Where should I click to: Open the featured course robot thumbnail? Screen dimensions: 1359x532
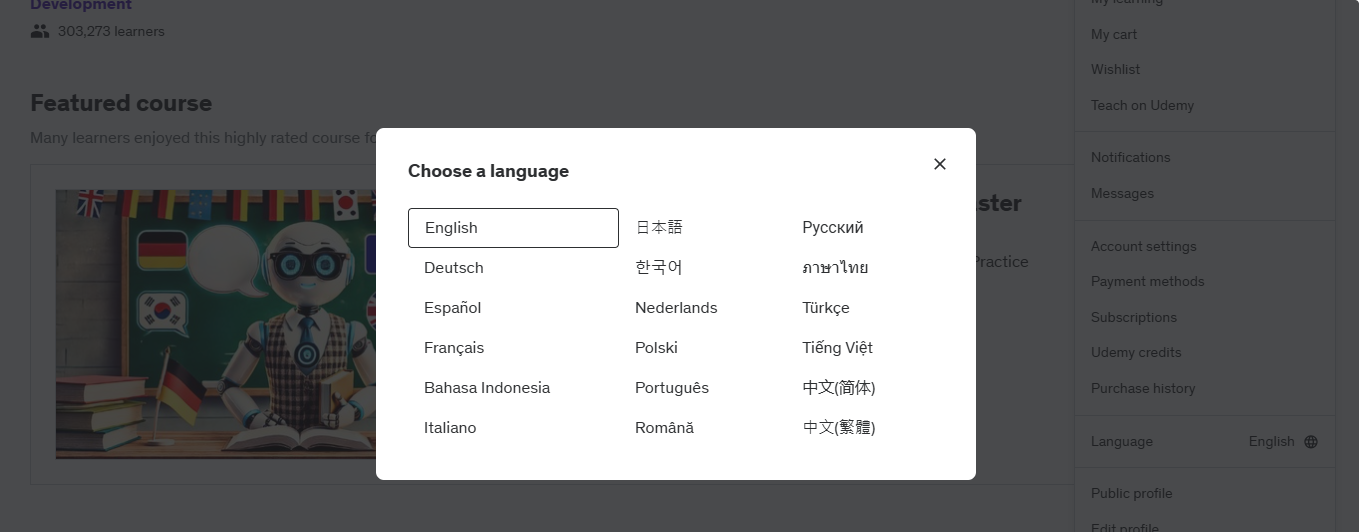(x=216, y=324)
